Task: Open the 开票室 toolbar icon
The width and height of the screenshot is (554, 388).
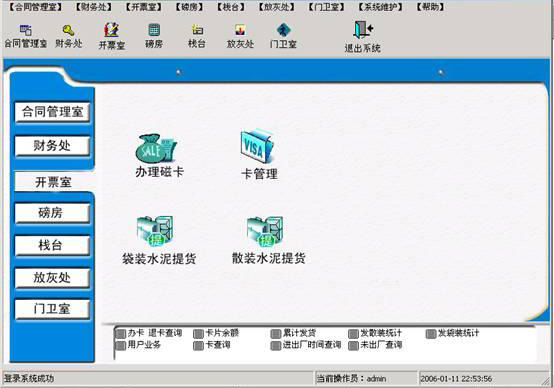Action: pyautogui.click(x=111, y=30)
